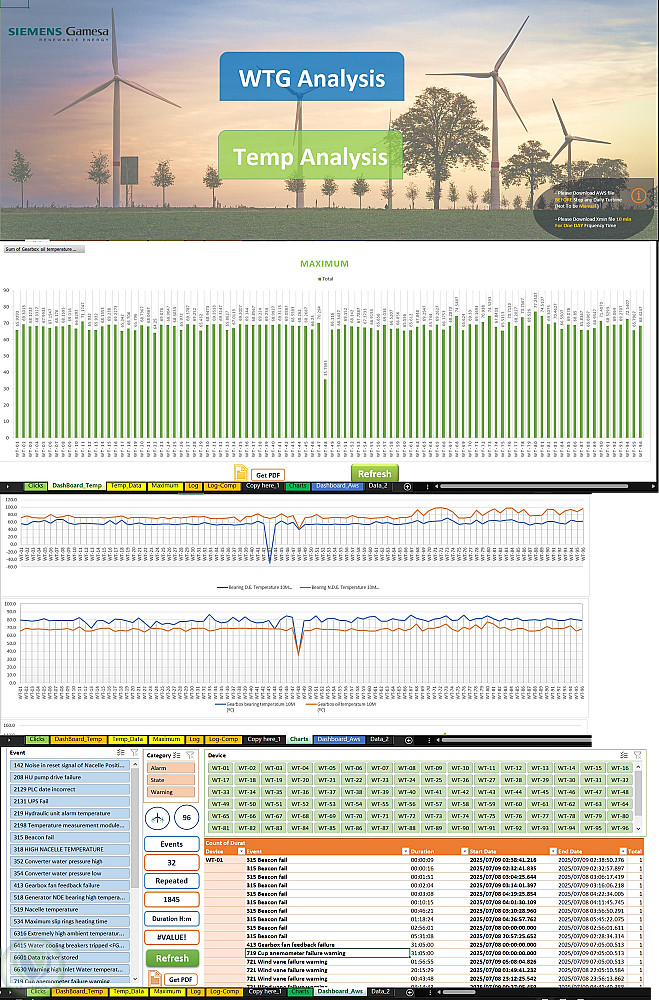
Task: Toggle multi-select icon on Event slicer
Action: (121, 753)
